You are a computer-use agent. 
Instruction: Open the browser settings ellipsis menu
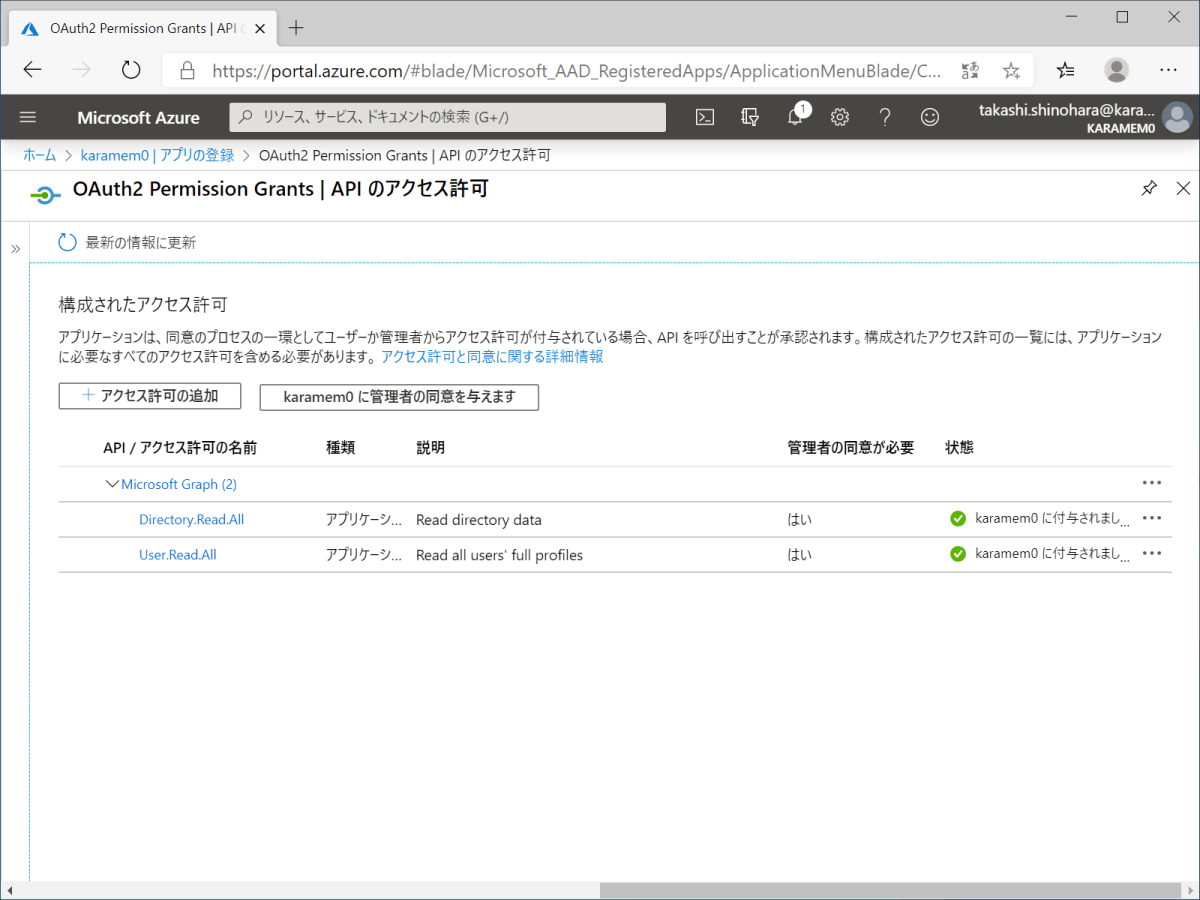tap(1168, 70)
